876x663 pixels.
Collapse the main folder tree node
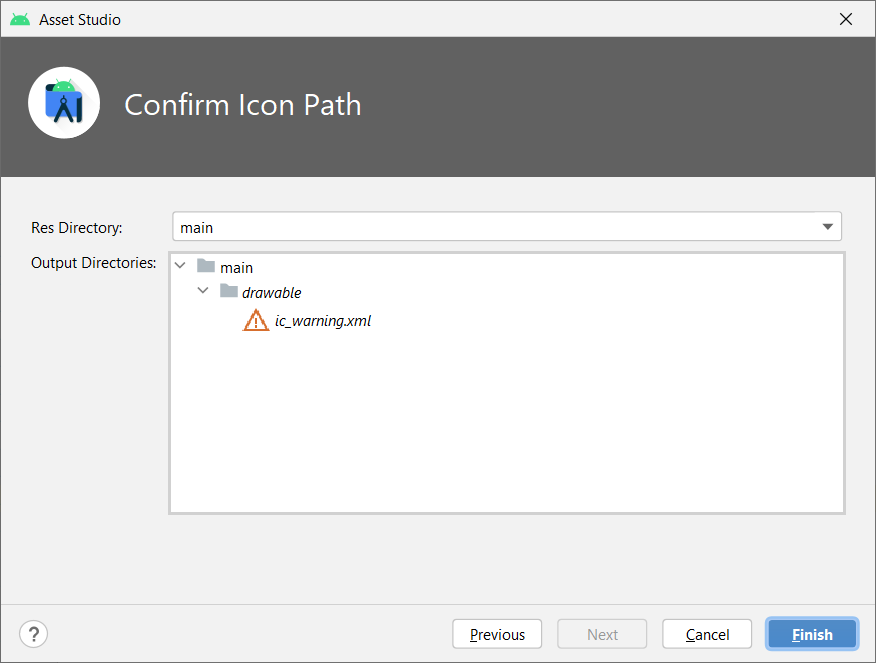coord(180,266)
